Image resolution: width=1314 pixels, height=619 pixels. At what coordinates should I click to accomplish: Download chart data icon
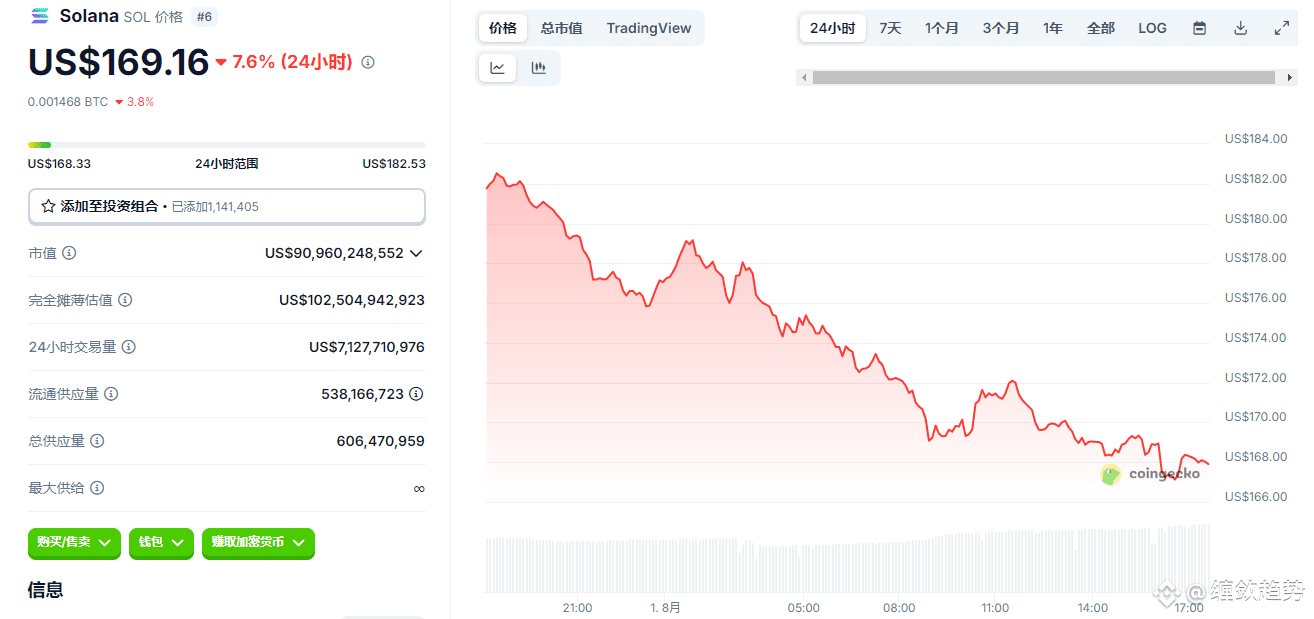point(1240,28)
